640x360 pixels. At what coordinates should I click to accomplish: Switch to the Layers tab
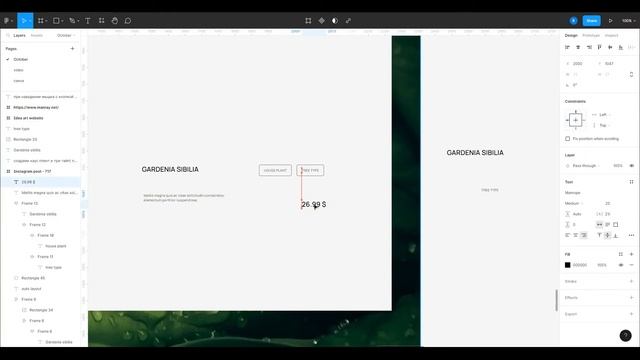point(19,36)
